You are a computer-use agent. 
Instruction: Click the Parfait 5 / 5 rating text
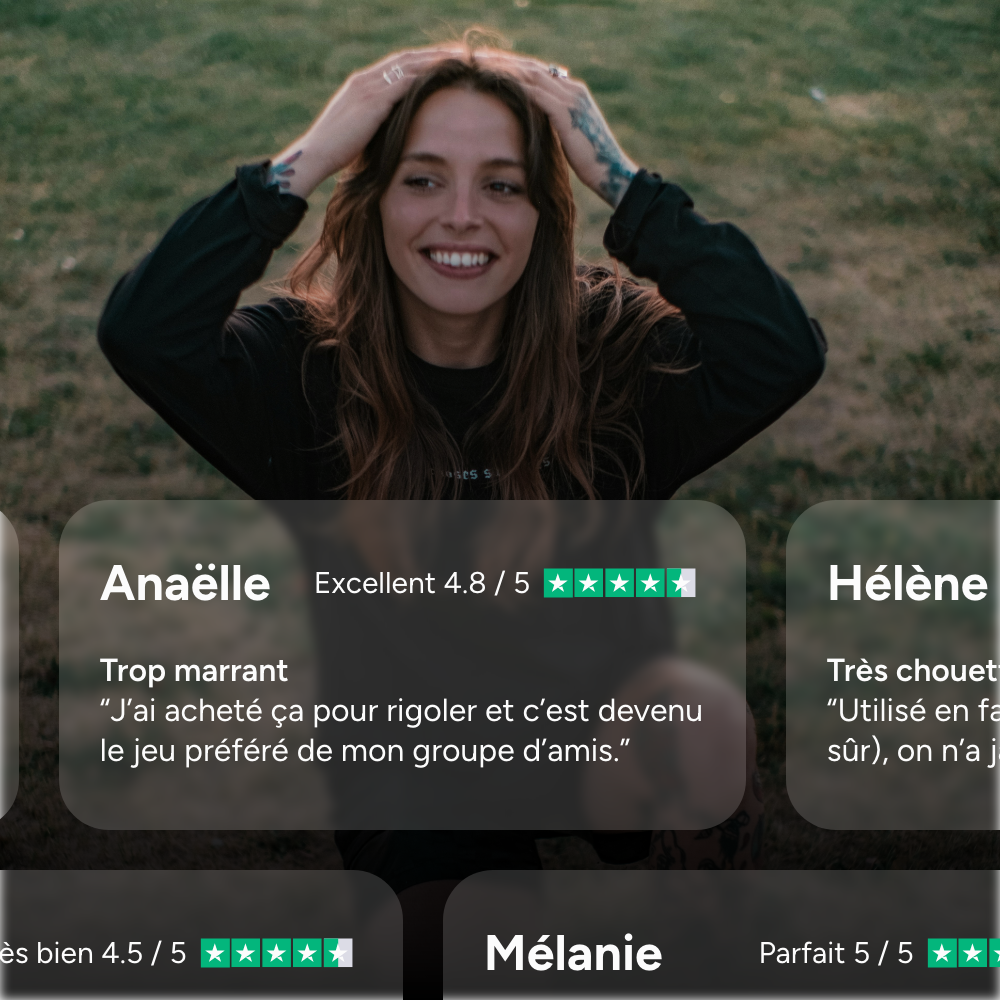[835, 953]
